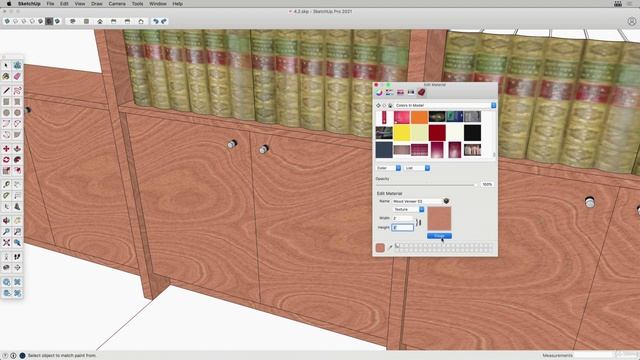Viewport: 640px width, 360px height.
Task: Open the color wheel picker tab
Action: 379,93
